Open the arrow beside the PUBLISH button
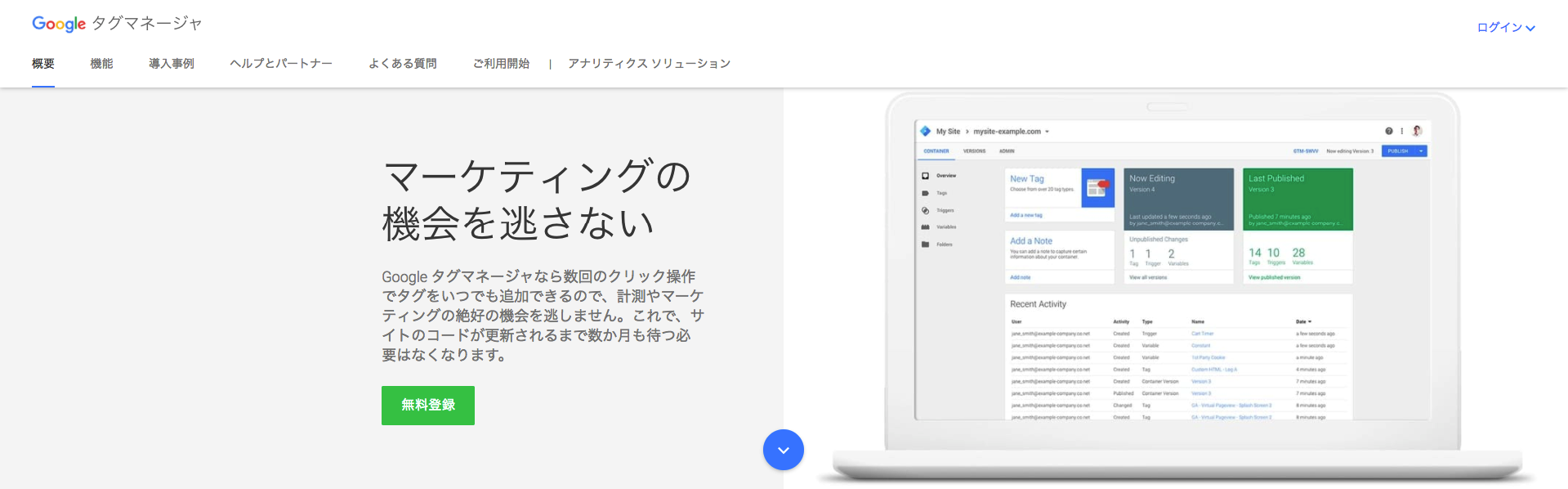Image resolution: width=1568 pixels, height=489 pixels. [x=1421, y=151]
